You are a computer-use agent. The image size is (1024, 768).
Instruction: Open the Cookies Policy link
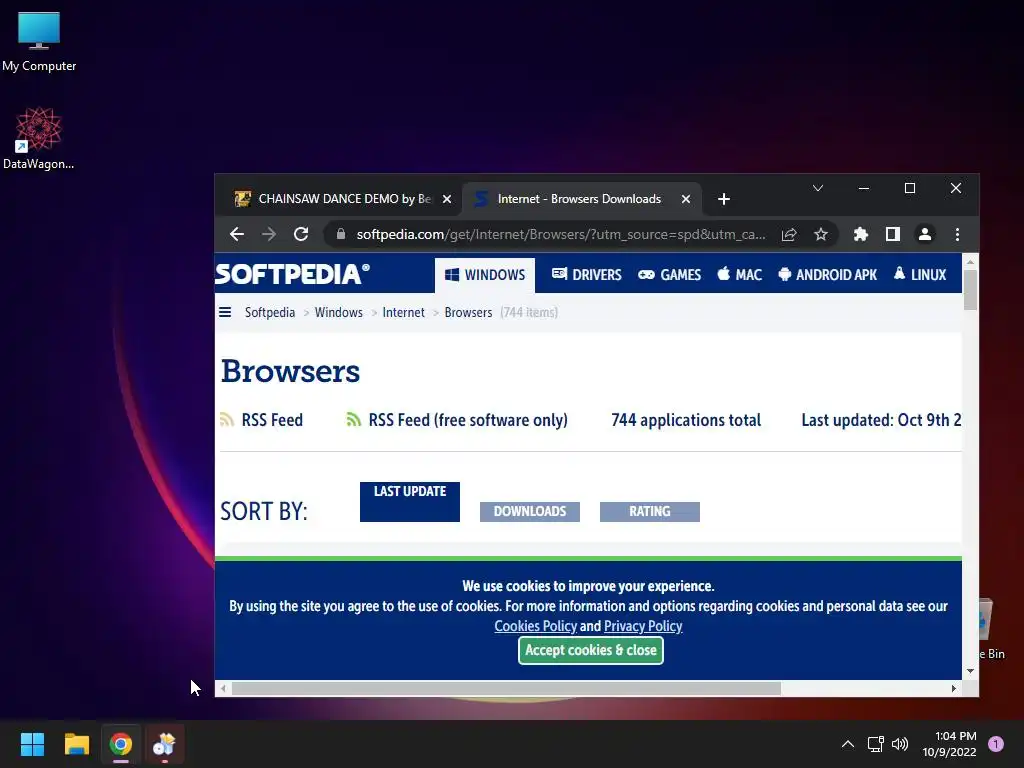click(536, 626)
